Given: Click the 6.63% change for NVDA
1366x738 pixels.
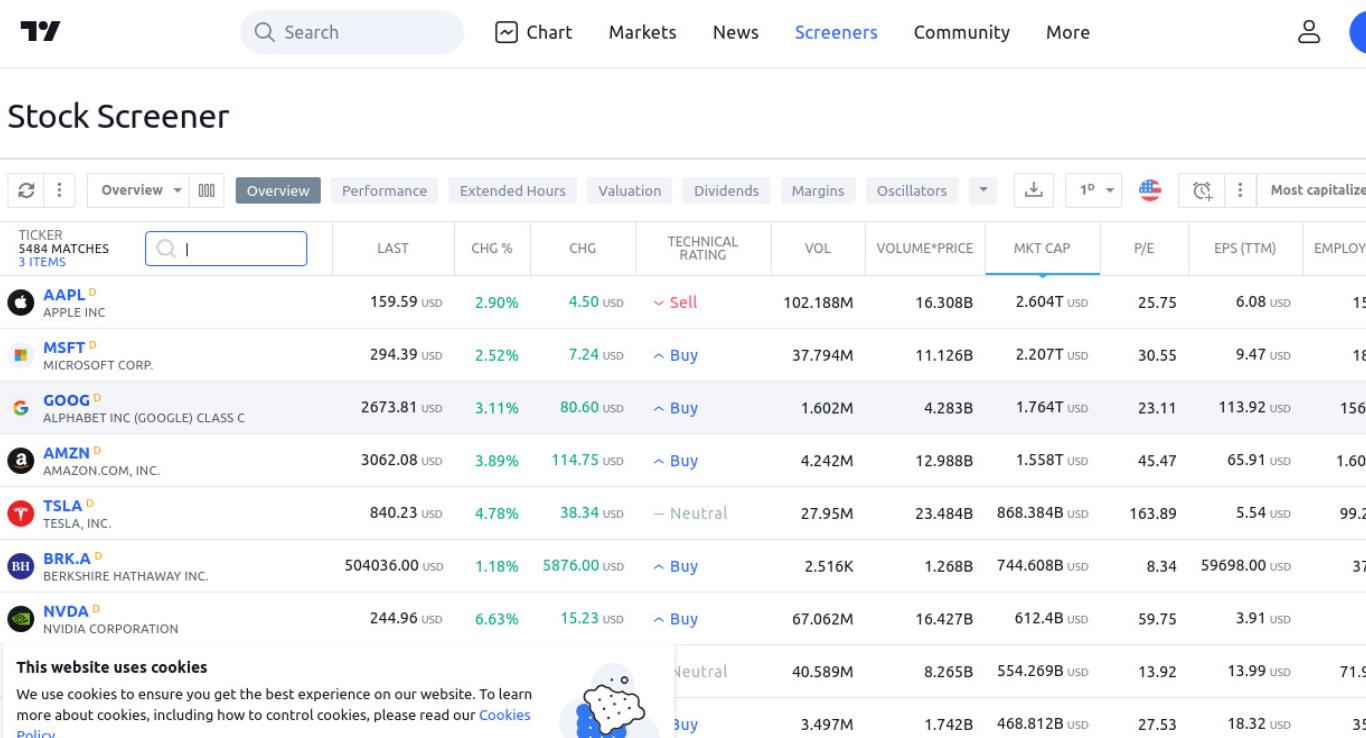Looking at the screenshot, I should pos(497,619).
